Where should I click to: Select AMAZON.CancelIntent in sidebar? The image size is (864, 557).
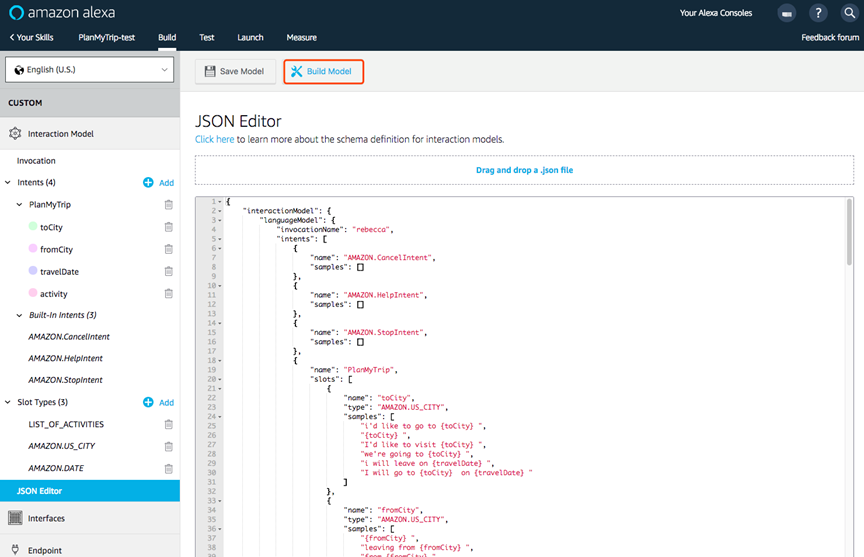[69, 337]
